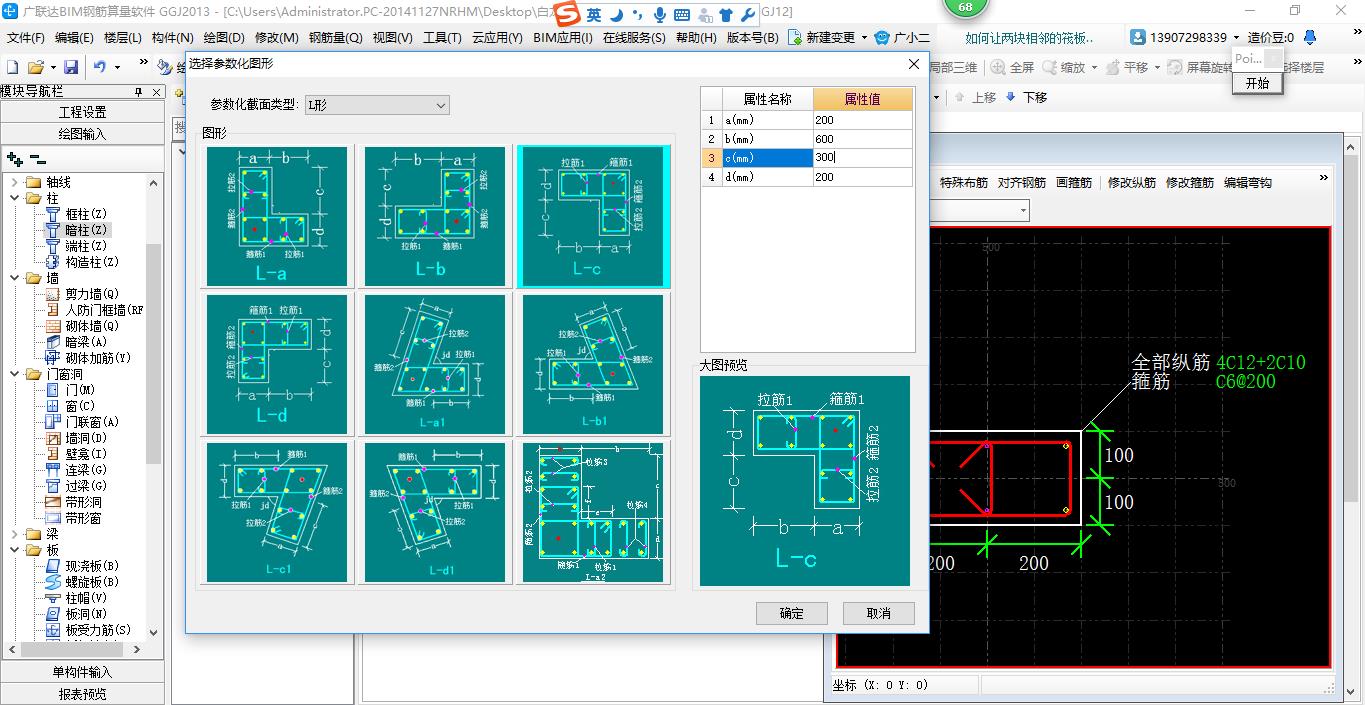Click the collapse-all minus icon in navigation panel

[x=38, y=159]
